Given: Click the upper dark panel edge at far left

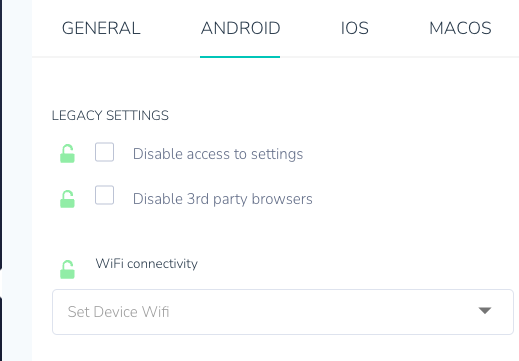Looking at the screenshot, I should (x=1, y=133).
